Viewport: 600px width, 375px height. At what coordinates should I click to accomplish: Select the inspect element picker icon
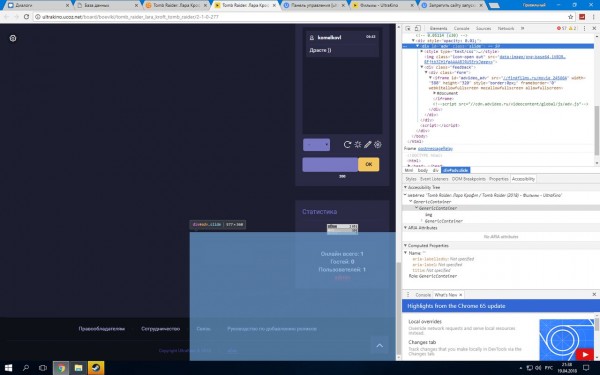[408, 28]
